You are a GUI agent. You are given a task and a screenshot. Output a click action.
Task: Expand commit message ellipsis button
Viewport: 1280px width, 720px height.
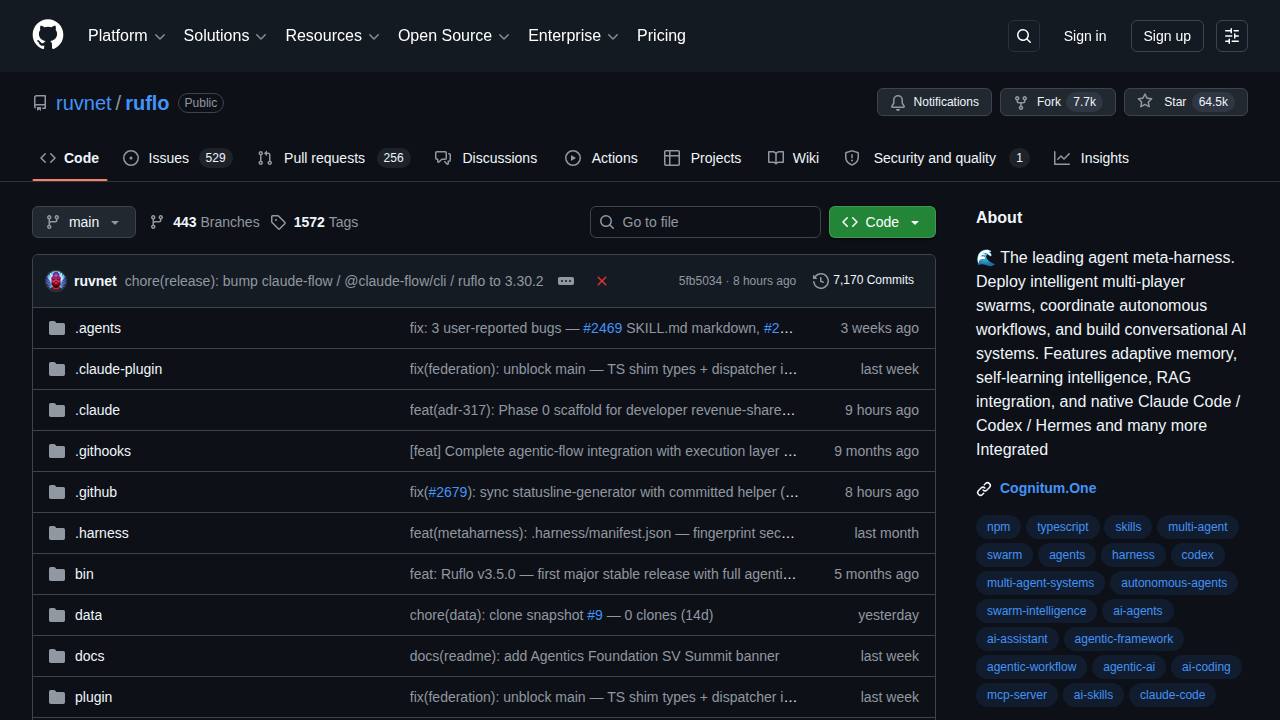tap(566, 281)
